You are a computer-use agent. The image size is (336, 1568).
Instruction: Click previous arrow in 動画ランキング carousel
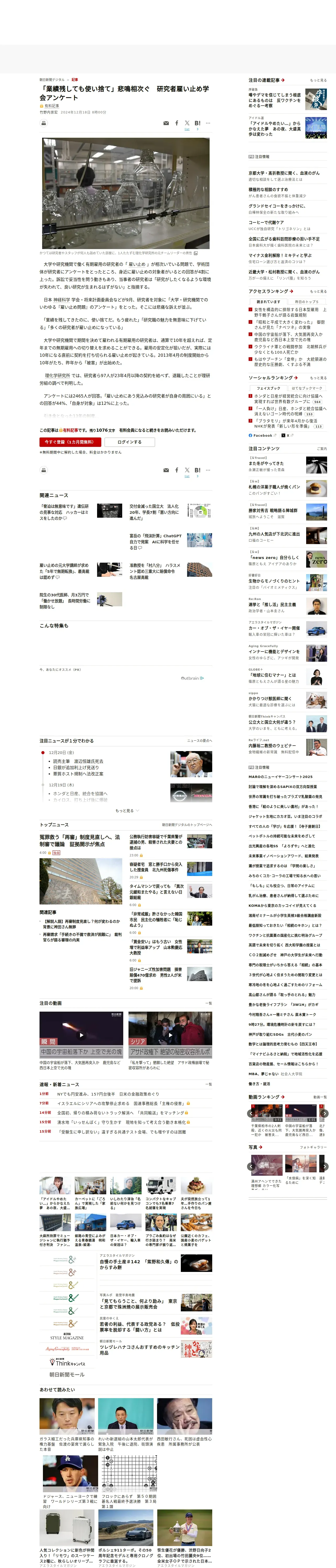coord(251,1113)
